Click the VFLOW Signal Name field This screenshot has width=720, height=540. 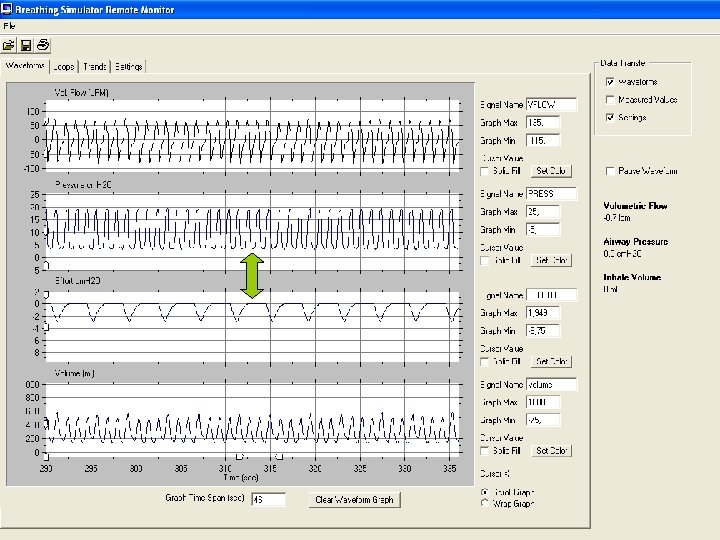tap(552, 104)
